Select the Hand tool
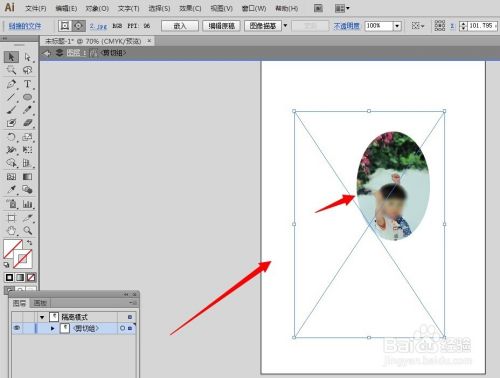The height and width of the screenshot is (378, 500). click(x=11, y=231)
